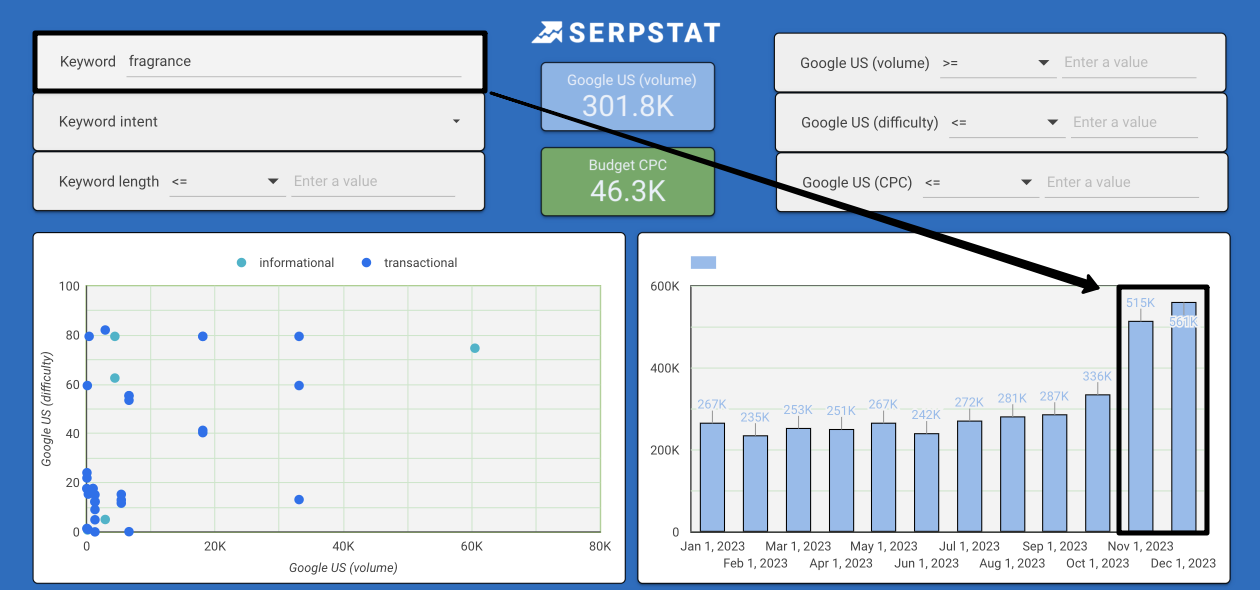
Task: Click the transactional legend dot in scatter chart
Action: click(x=366, y=263)
